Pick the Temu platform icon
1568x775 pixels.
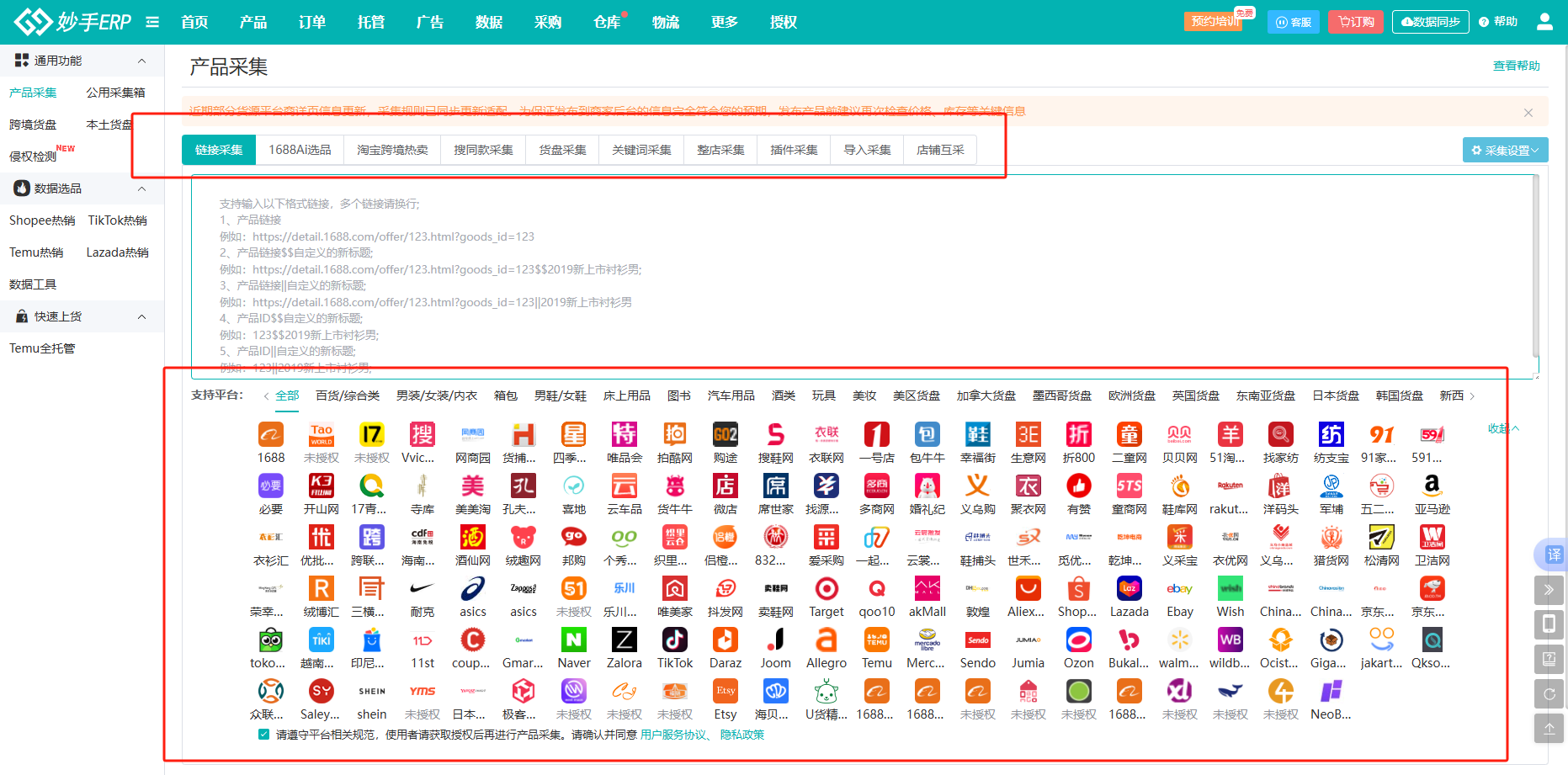click(876, 640)
